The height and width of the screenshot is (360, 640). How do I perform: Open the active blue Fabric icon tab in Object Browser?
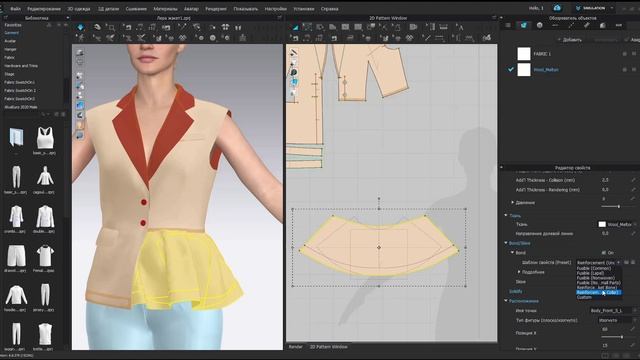click(524, 25)
